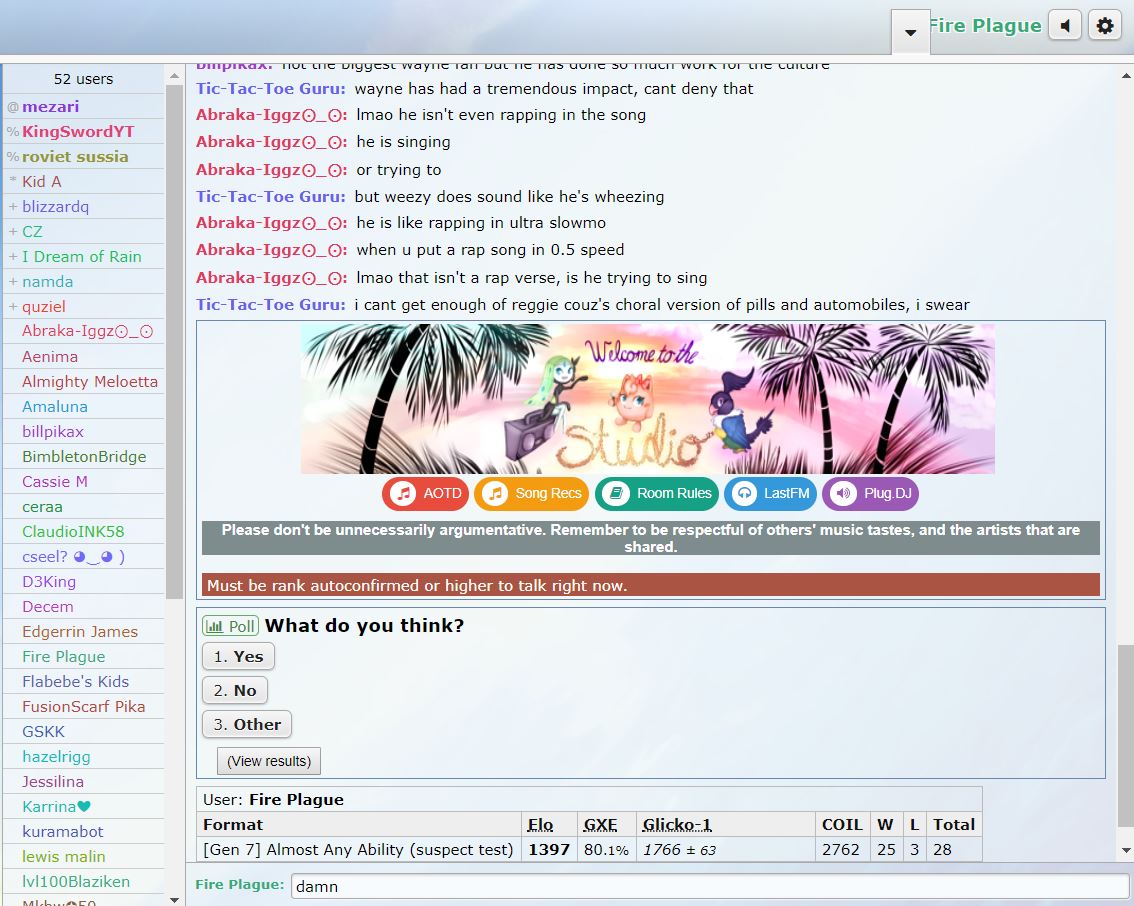Select user KingSwordYT in user list

coord(83,132)
